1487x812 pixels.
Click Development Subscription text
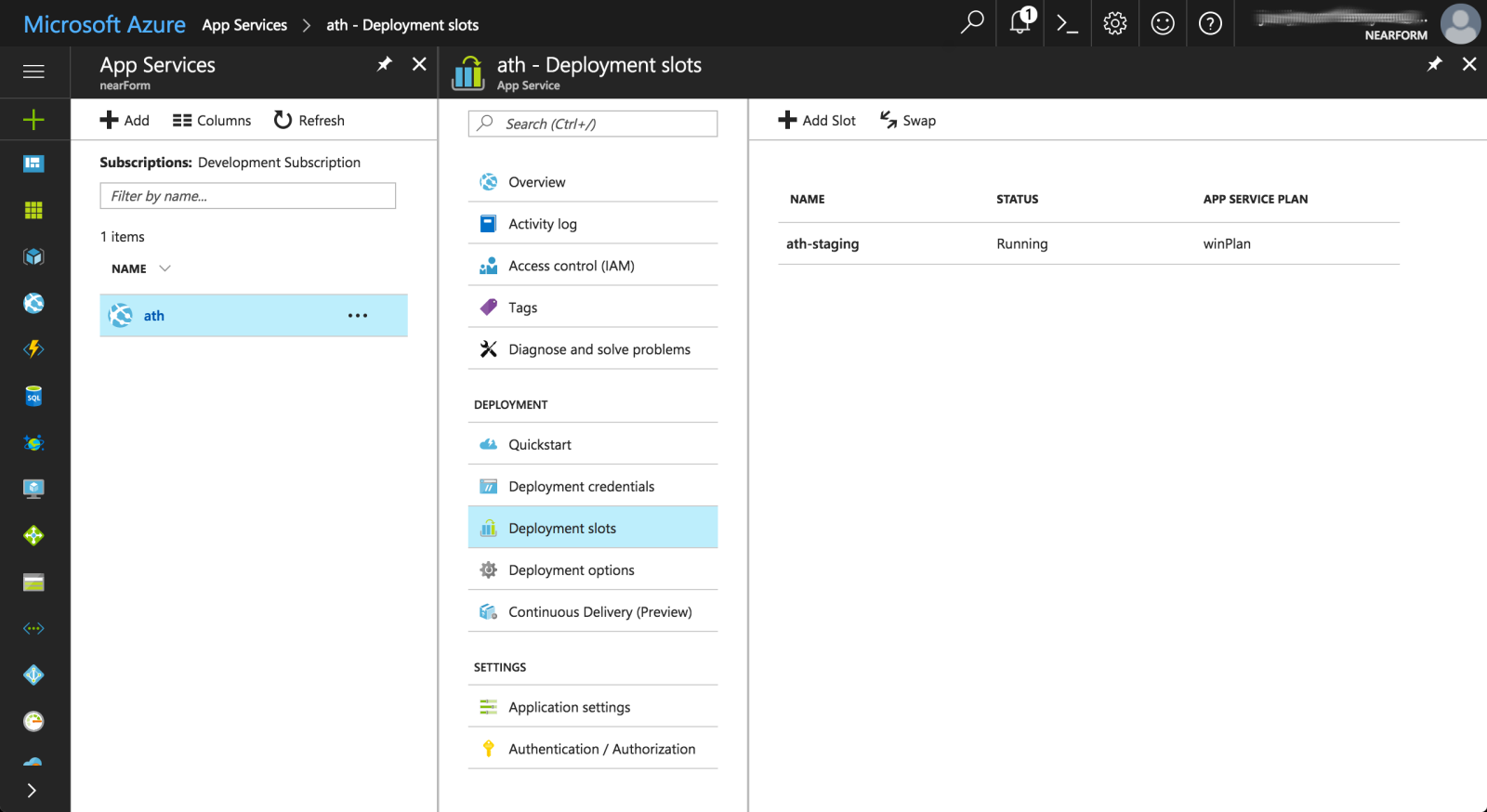pyautogui.click(x=279, y=162)
